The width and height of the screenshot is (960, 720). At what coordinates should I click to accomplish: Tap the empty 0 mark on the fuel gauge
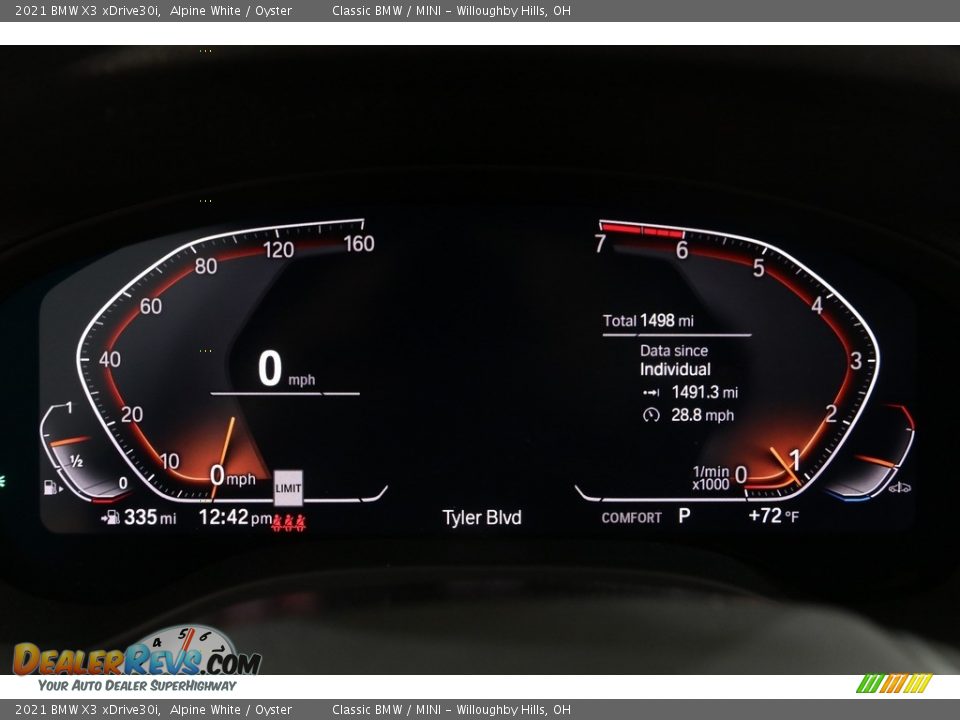123,483
